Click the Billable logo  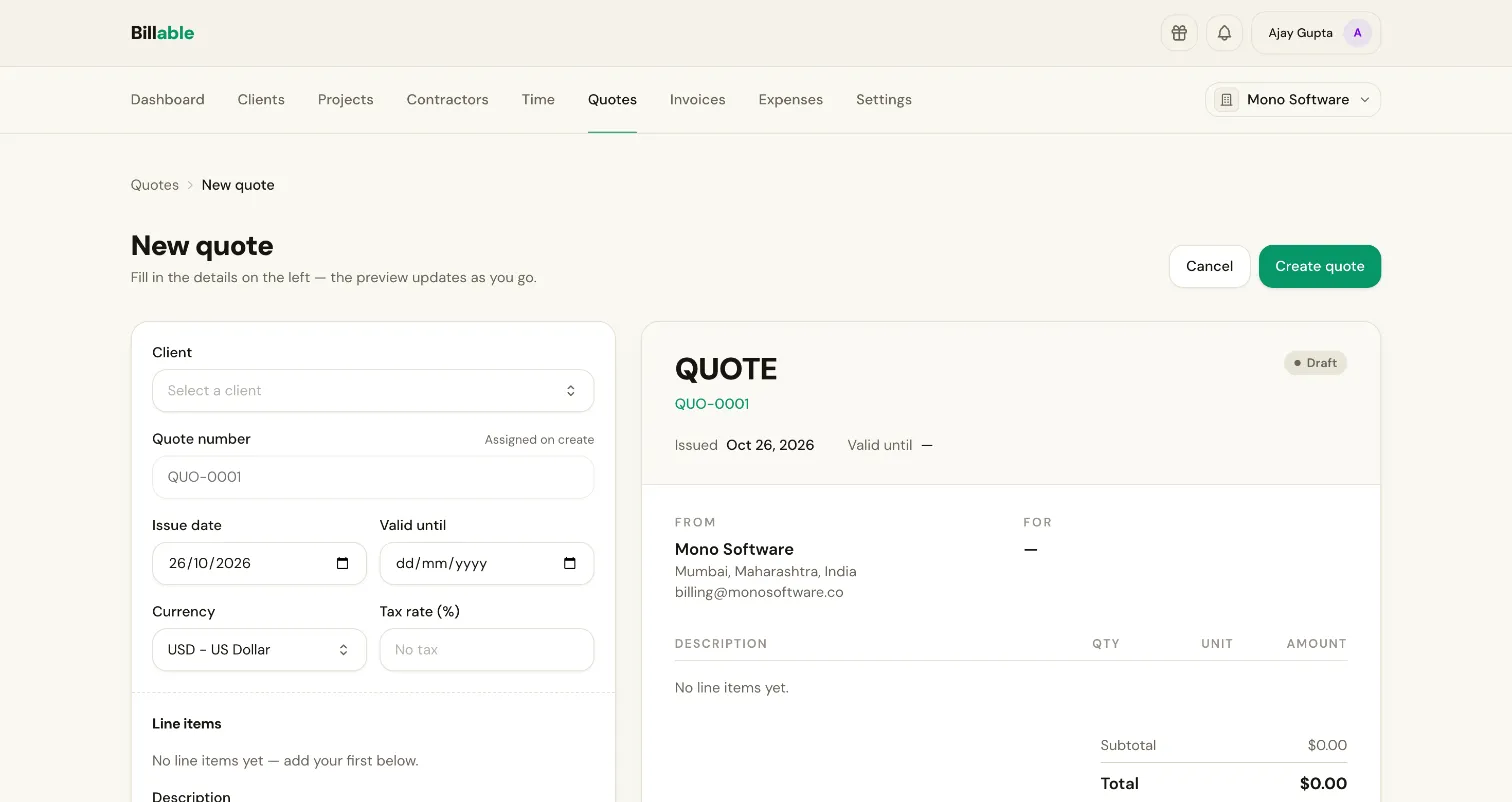(162, 33)
